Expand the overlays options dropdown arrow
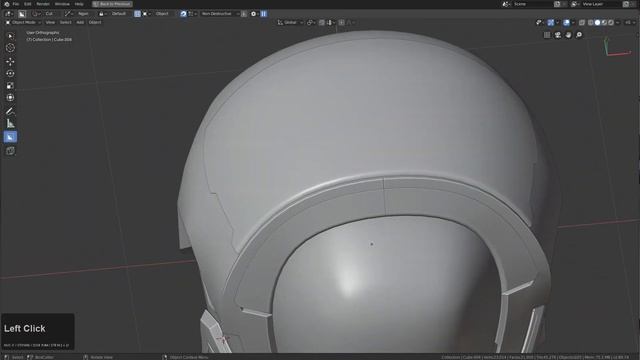 [x=573, y=22]
